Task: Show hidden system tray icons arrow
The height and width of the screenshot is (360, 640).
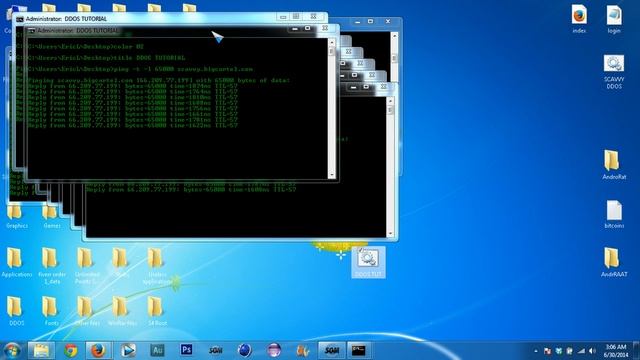Action: tap(536, 351)
